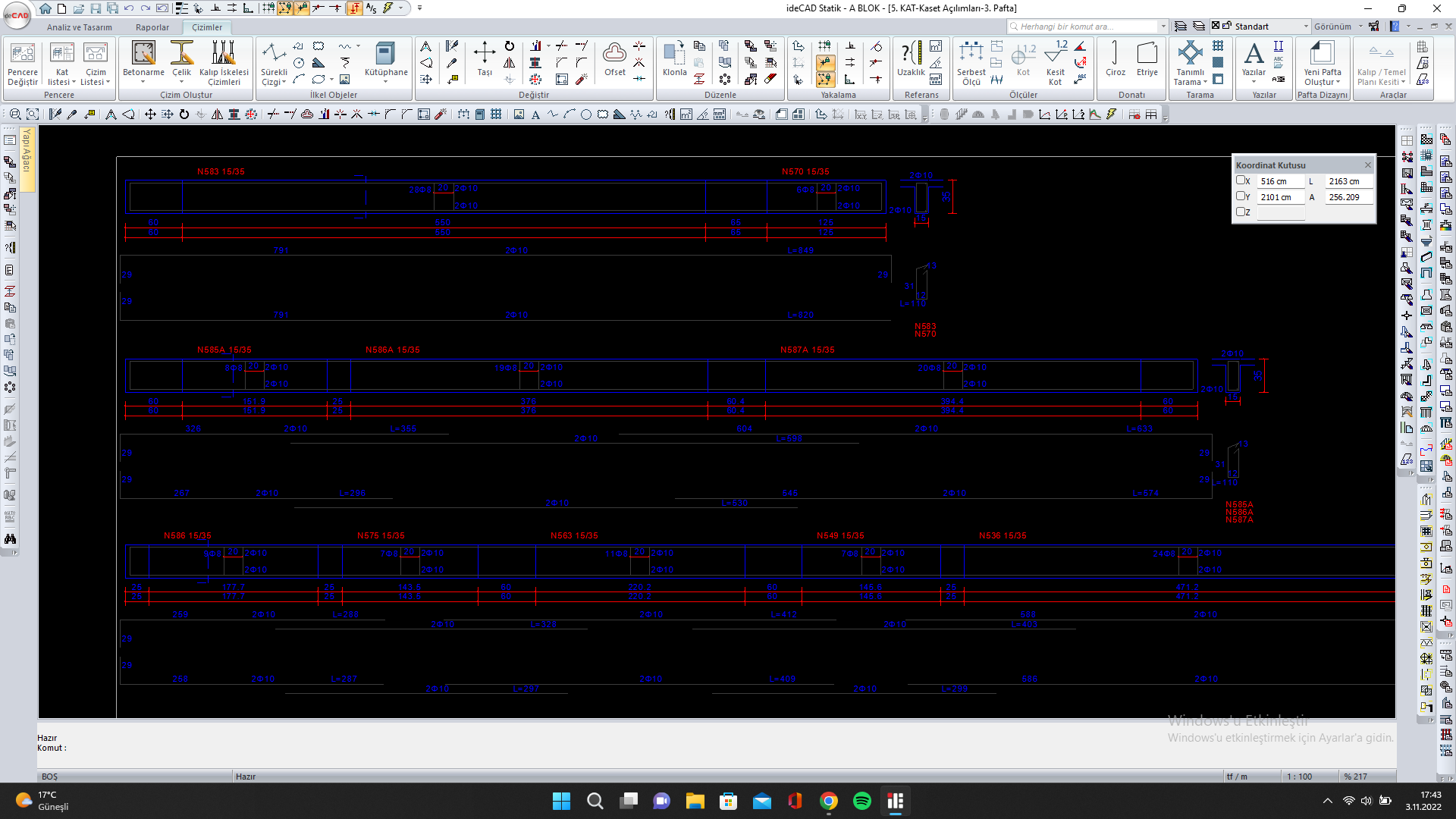Click the Redo arrow in quick access toolbar

click(x=146, y=8)
